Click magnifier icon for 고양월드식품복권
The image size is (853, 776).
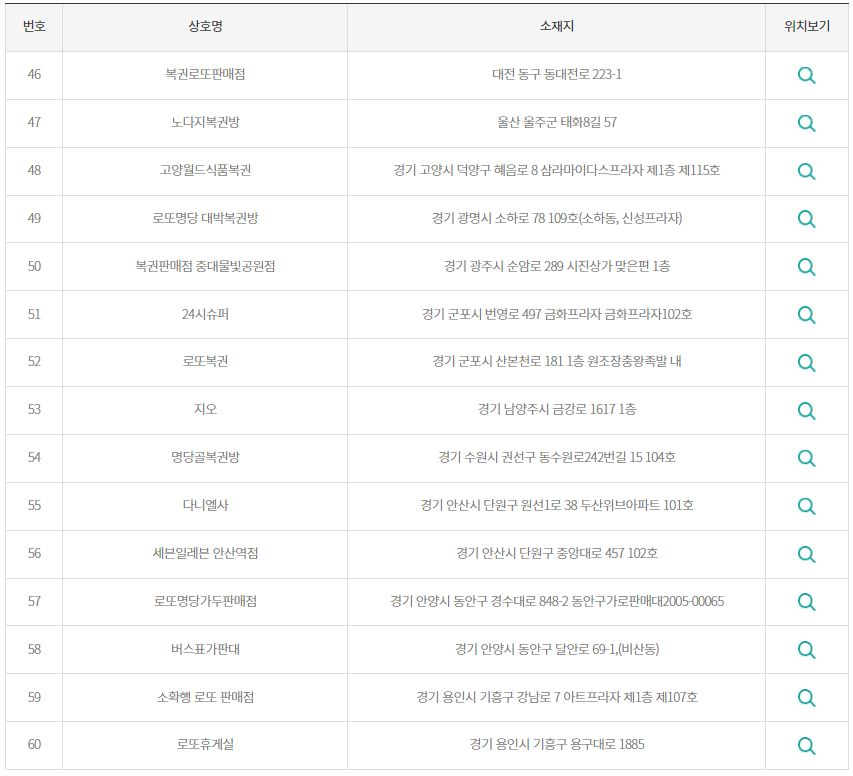click(x=806, y=171)
